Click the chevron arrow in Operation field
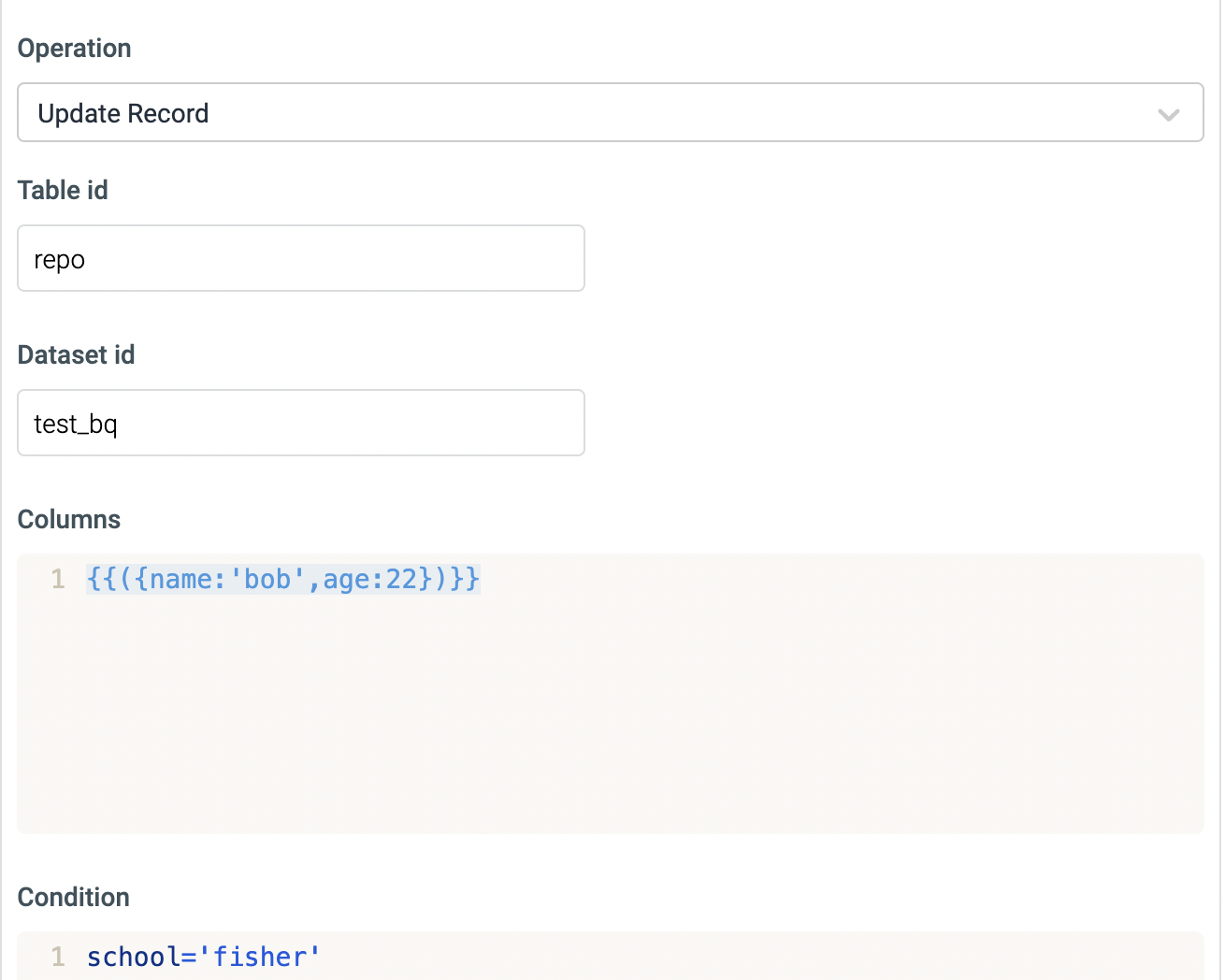This screenshot has height=980, width=1225. [x=1168, y=114]
